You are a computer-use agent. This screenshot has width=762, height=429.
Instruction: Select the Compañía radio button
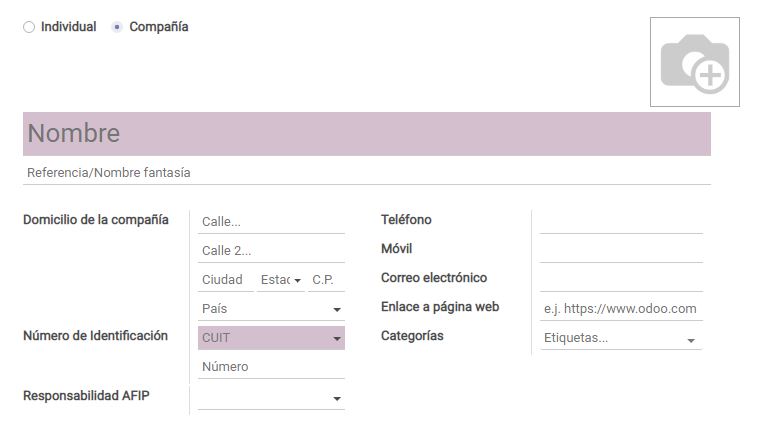117,27
